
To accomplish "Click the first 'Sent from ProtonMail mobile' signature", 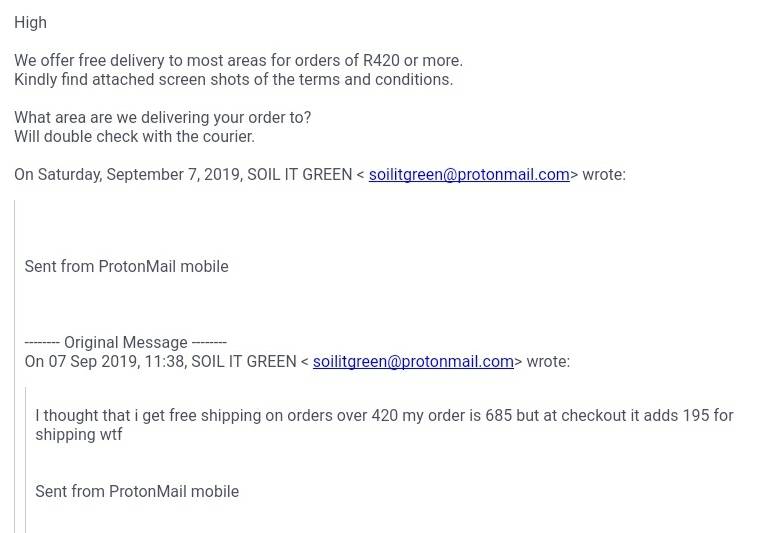I will click(126, 266).
